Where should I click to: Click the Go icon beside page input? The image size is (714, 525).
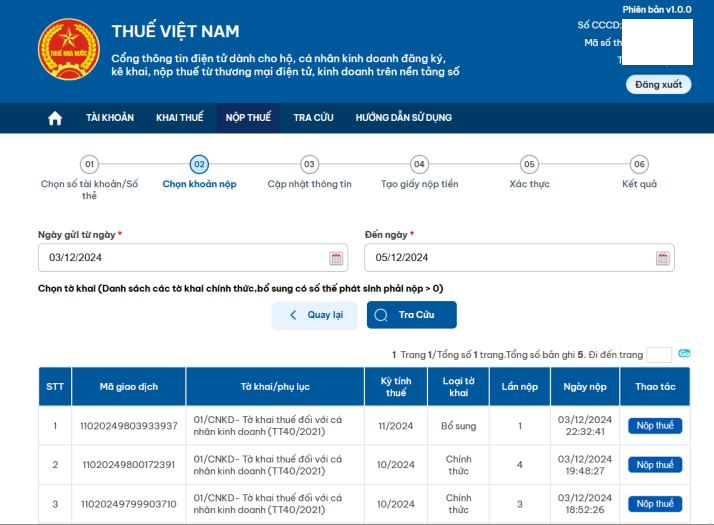(x=684, y=353)
